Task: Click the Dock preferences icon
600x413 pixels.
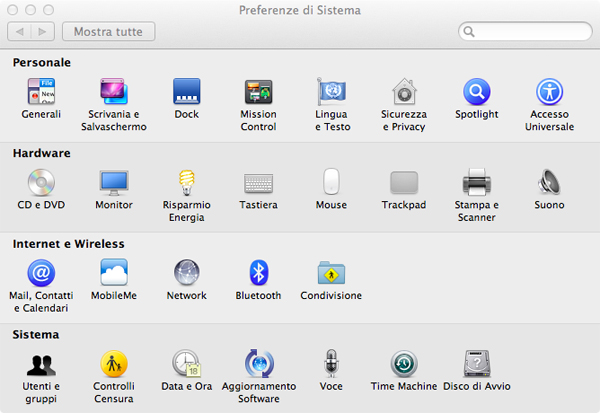Action: tap(186, 93)
